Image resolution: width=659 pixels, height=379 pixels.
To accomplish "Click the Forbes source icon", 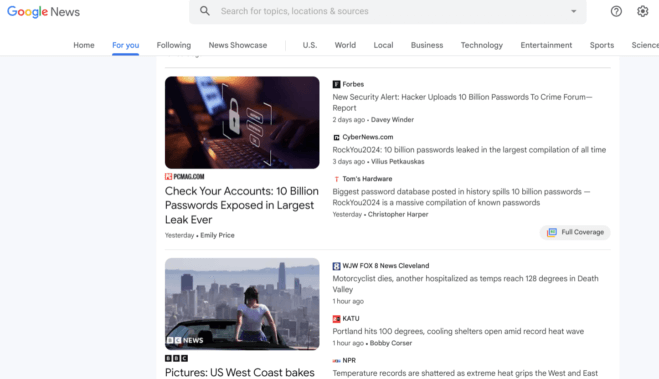I will click(x=336, y=84).
